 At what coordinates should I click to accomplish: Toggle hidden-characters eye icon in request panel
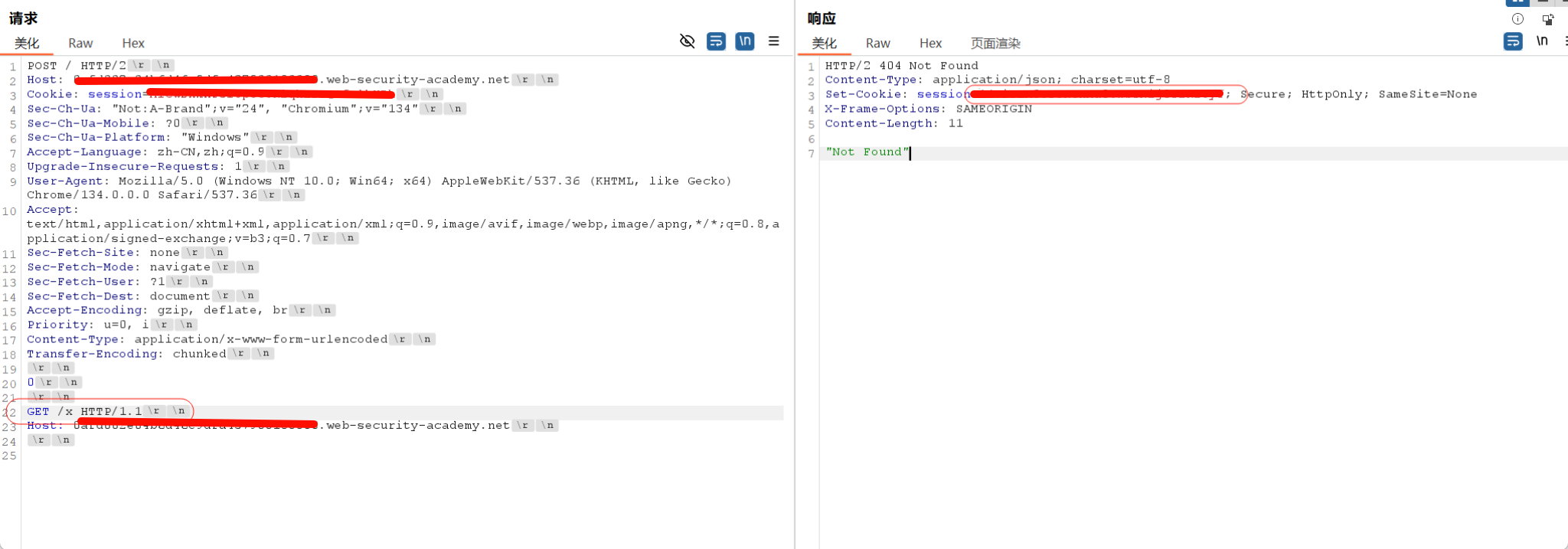(x=688, y=41)
